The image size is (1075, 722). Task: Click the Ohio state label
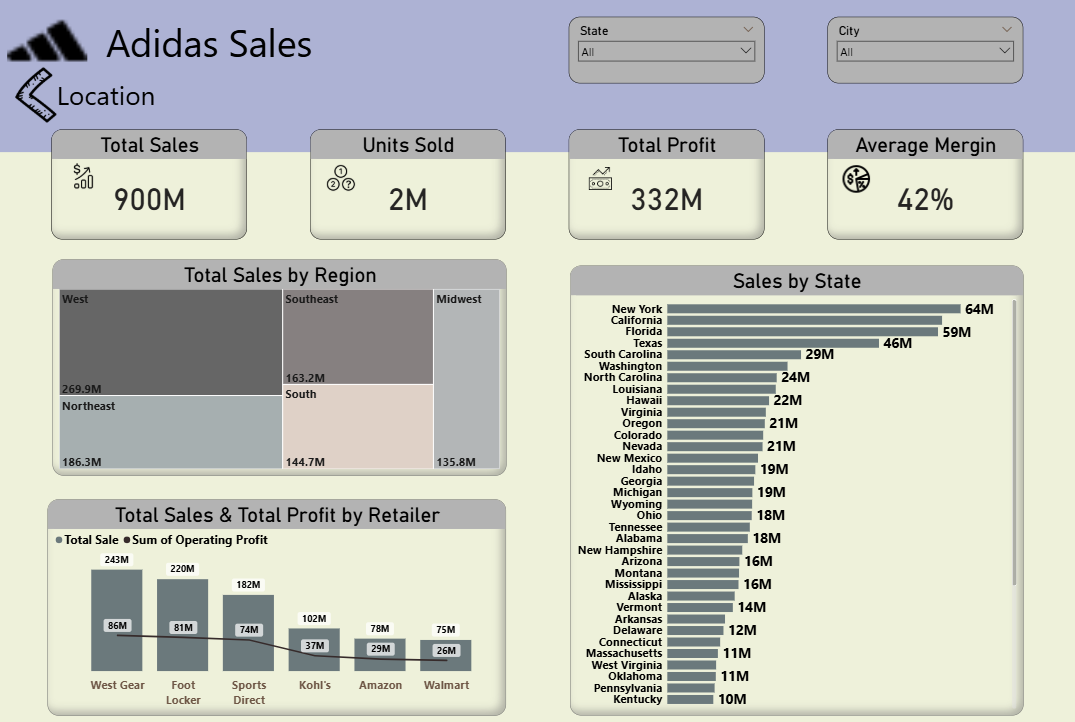pos(649,515)
